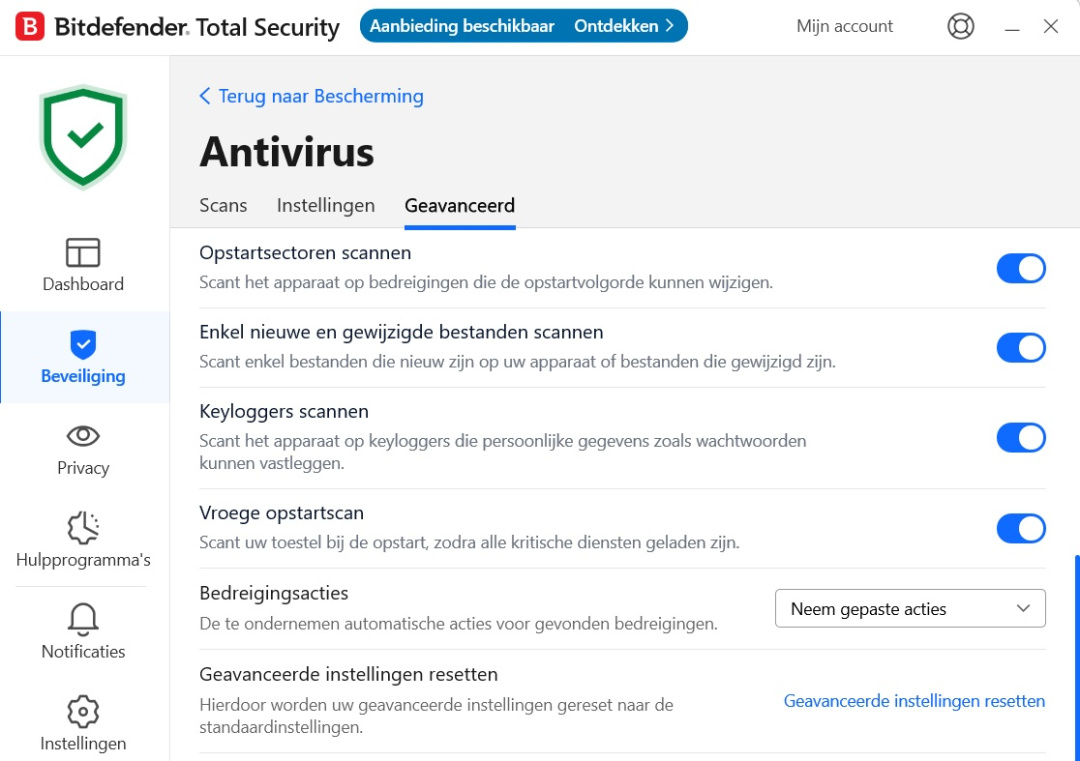Turn off Vroege opstartscan toggle

pos(1020,528)
